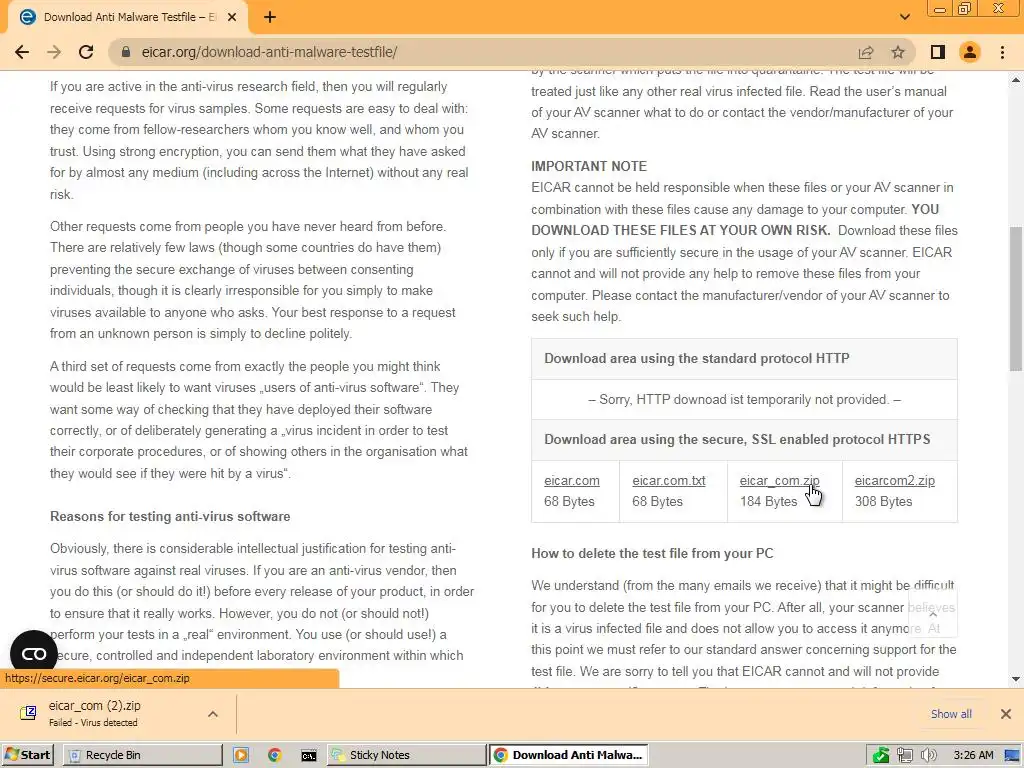The height and width of the screenshot is (768, 1024).
Task: Open the tab search chevron
Action: (904, 17)
